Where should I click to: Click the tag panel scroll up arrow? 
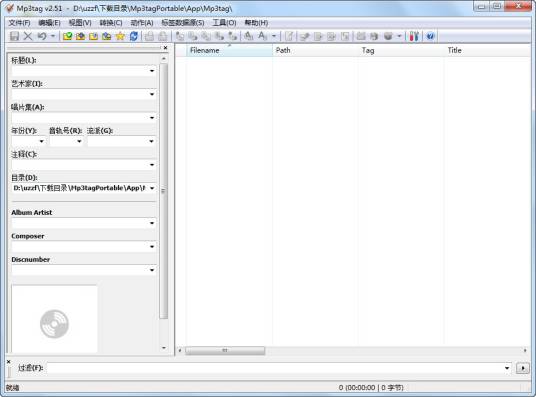[x=164, y=59]
